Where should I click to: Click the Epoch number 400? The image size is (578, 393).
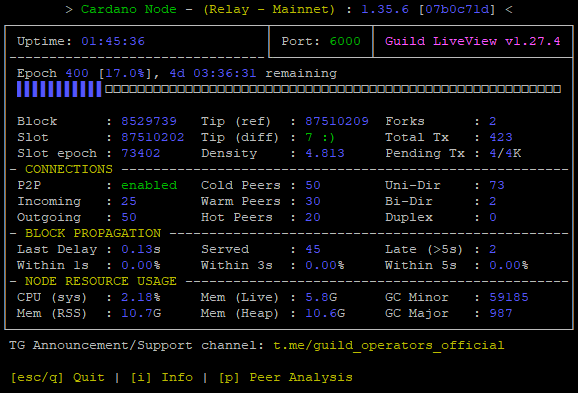pyautogui.click(x=77, y=73)
